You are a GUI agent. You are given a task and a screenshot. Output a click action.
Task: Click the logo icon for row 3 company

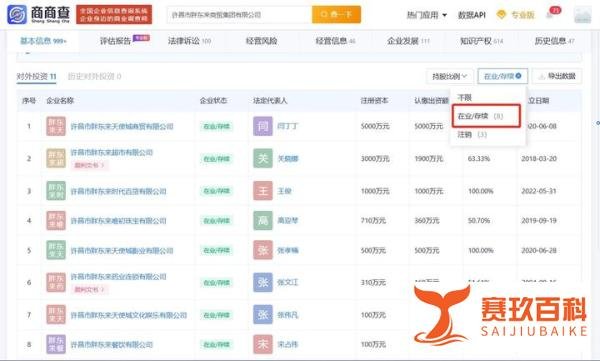[x=56, y=191]
